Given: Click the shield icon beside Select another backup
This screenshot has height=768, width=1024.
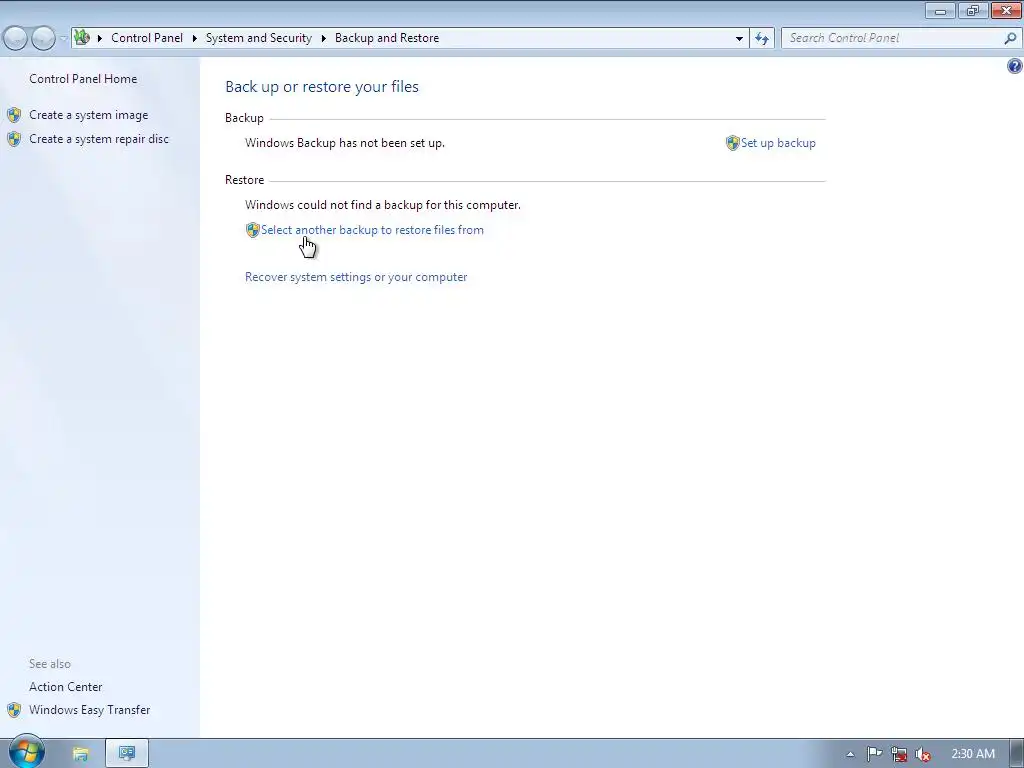Looking at the screenshot, I should pos(253,230).
